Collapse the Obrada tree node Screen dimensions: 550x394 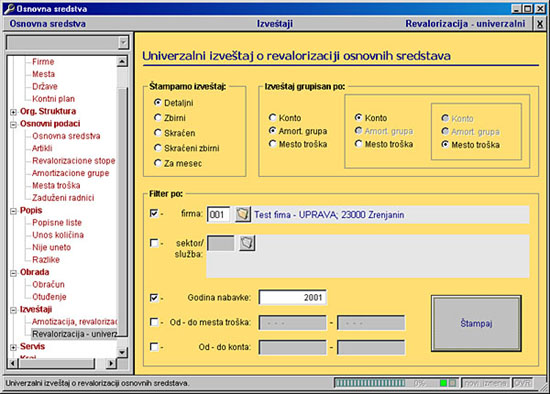coord(13,273)
